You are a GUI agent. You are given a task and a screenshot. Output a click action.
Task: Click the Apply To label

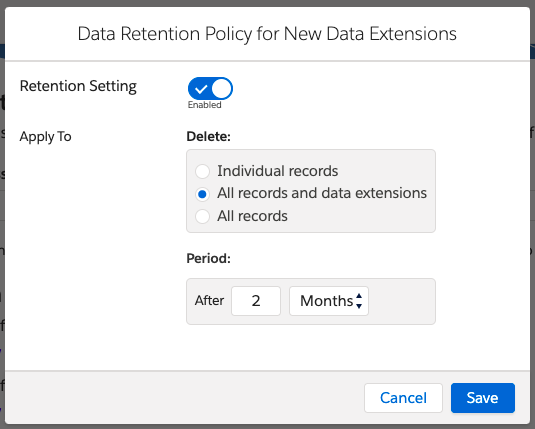pos(45,137)
